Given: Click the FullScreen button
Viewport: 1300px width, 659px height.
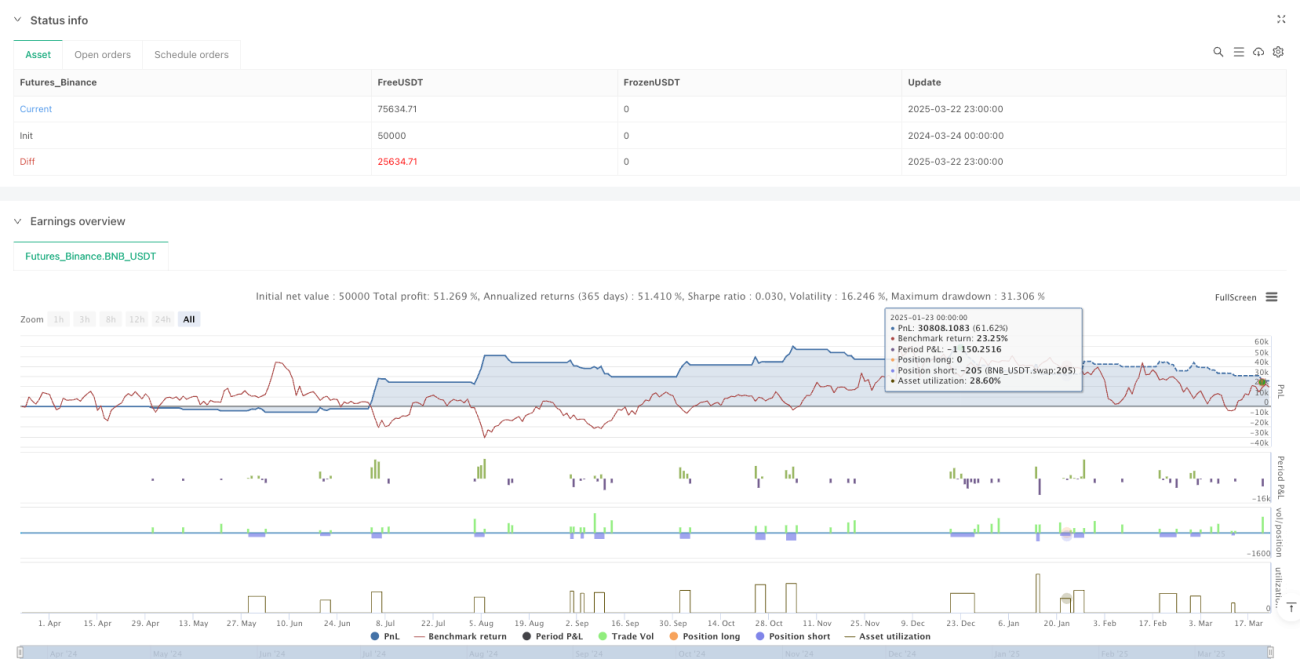Looking at the screenshot, I should pos(1236,297).
